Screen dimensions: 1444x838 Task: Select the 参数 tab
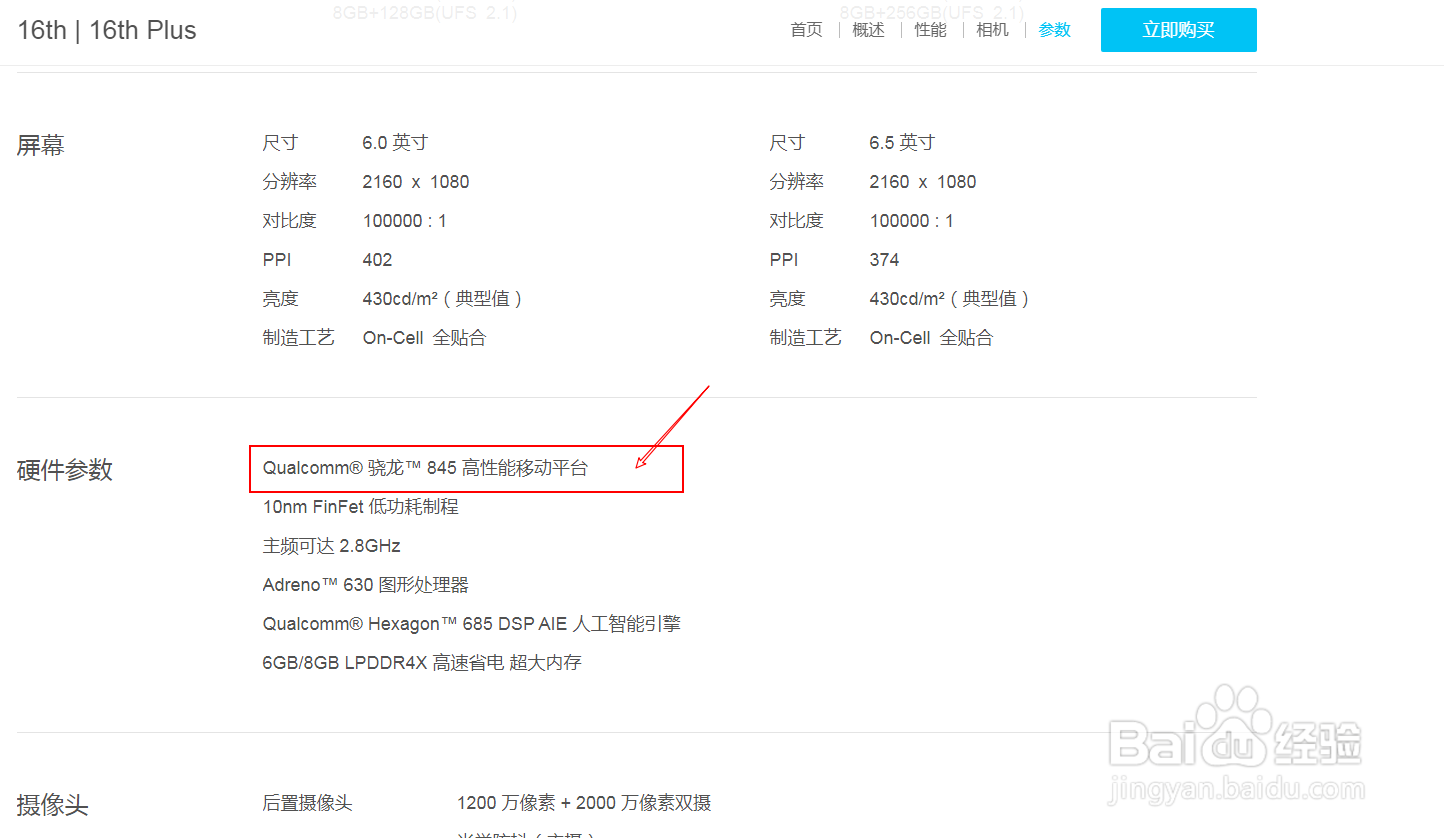[1054, 30]
